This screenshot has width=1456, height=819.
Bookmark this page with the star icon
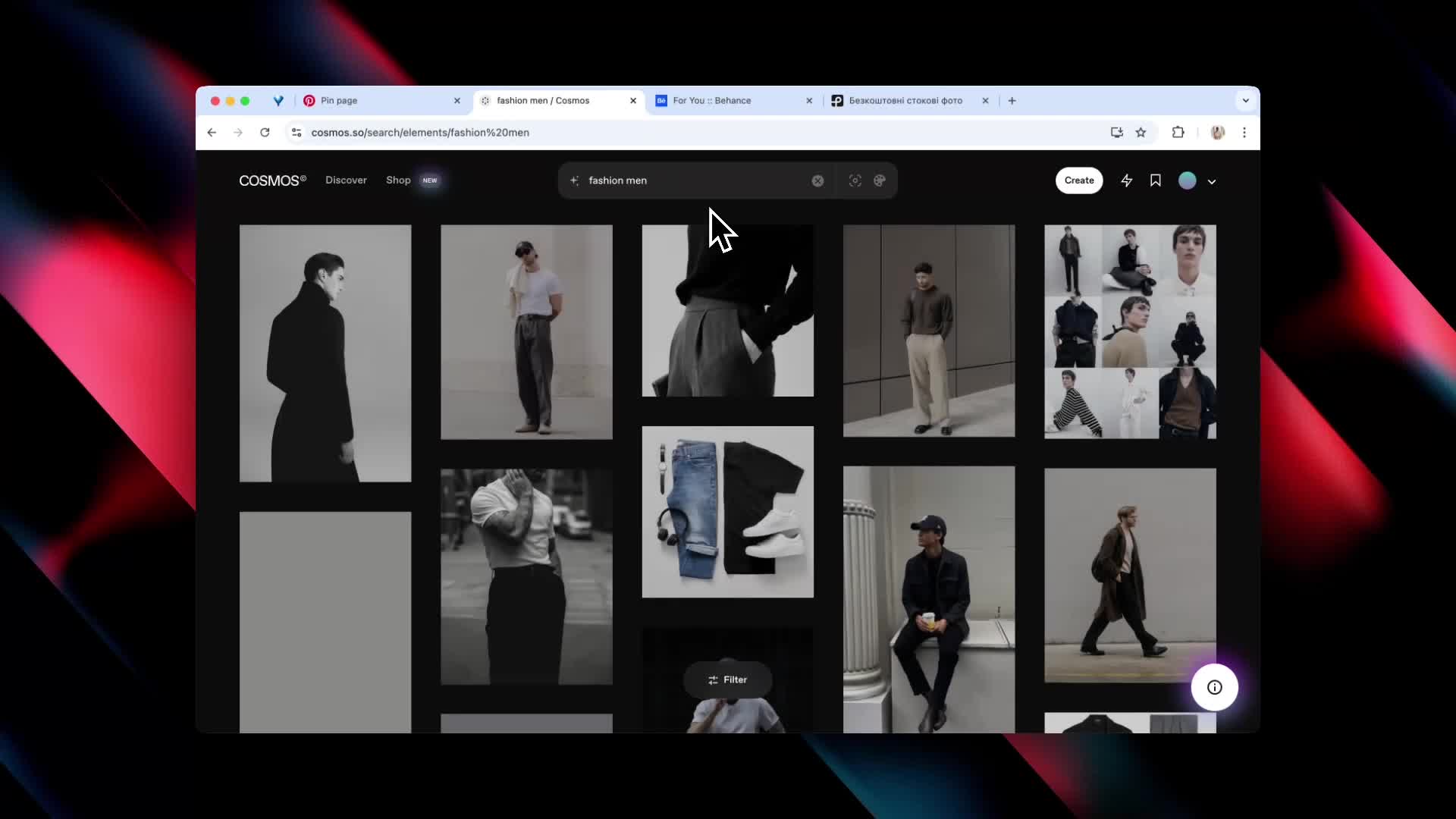click(1141, 132)
